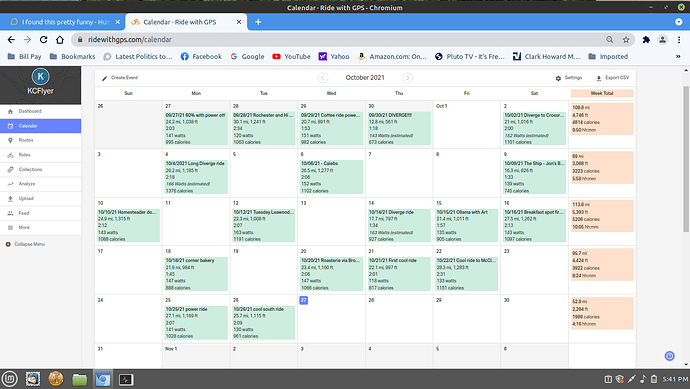Open a new browser tab

point(258,22)
